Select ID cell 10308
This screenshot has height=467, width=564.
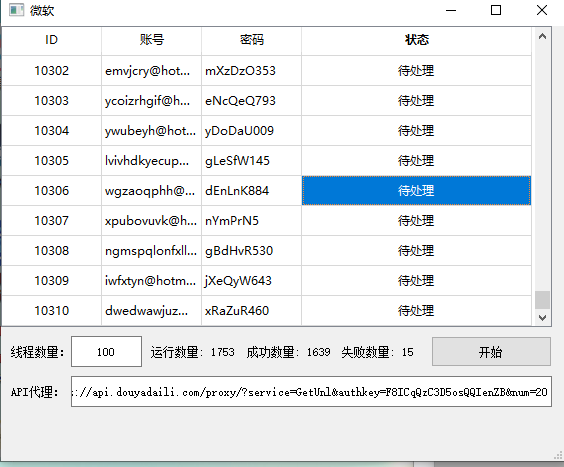click(x=51, y=251)
